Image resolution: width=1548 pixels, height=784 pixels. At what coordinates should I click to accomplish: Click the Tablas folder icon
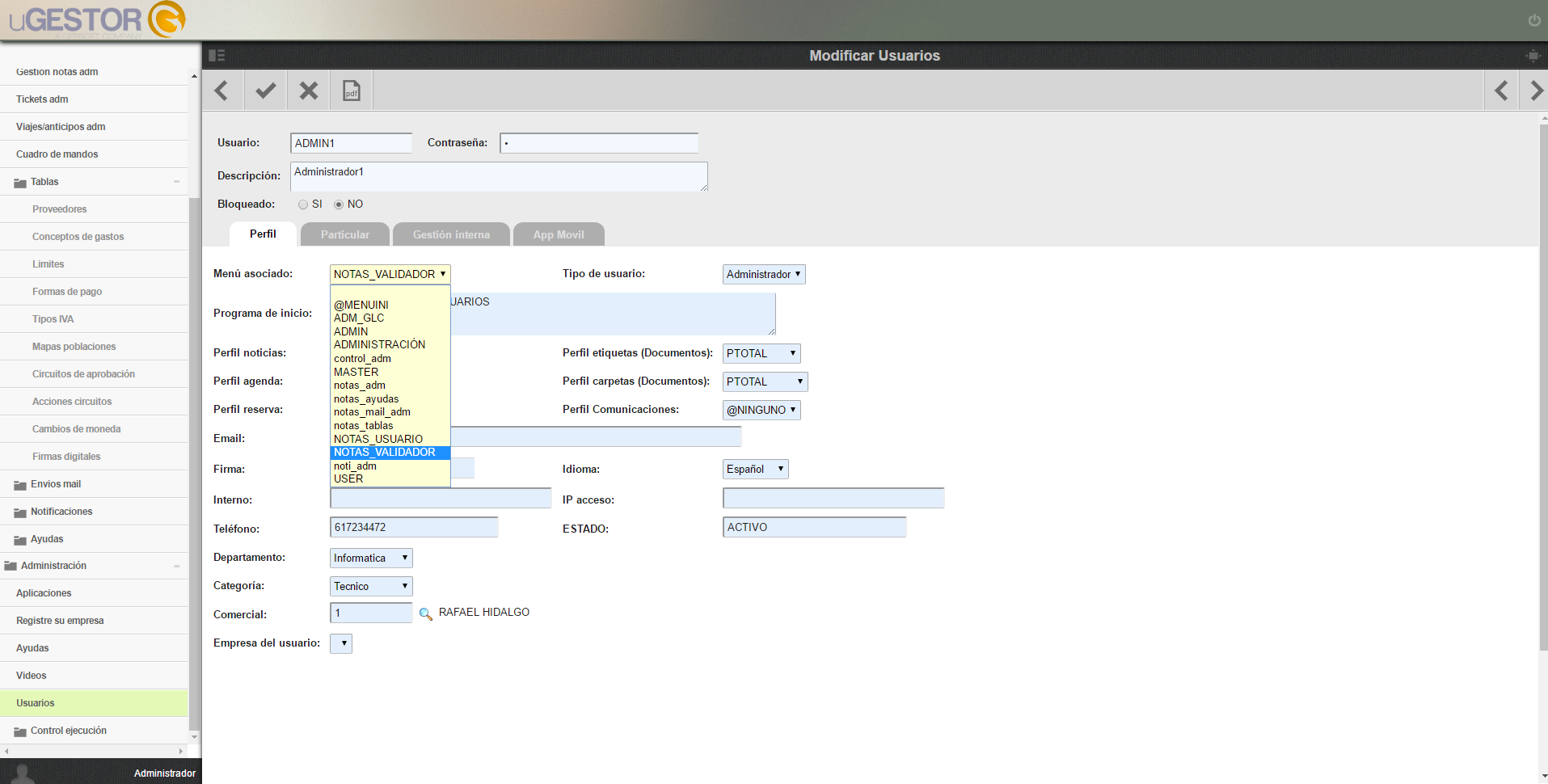coord(20,183)
